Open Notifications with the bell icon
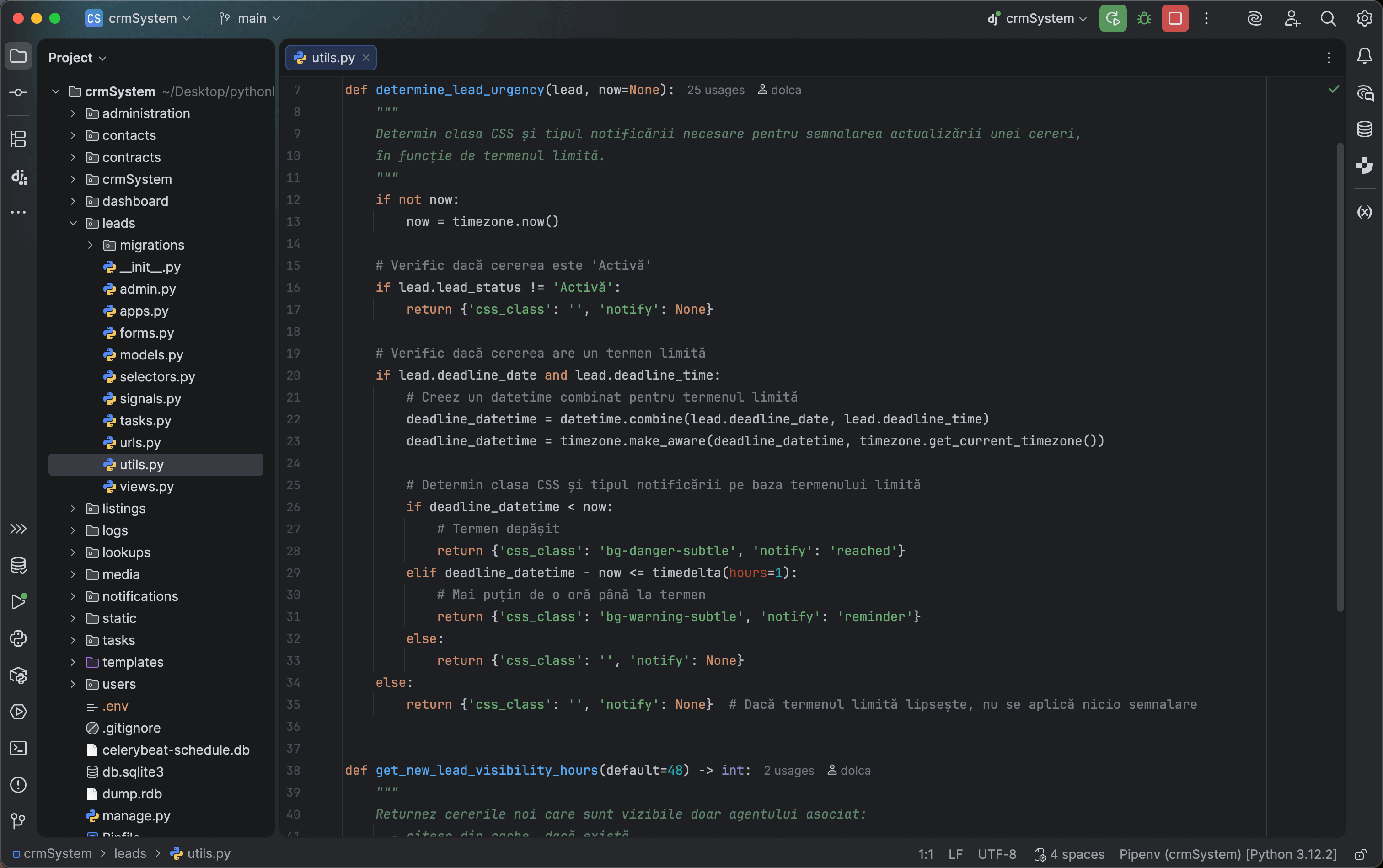 [1364, 56]
